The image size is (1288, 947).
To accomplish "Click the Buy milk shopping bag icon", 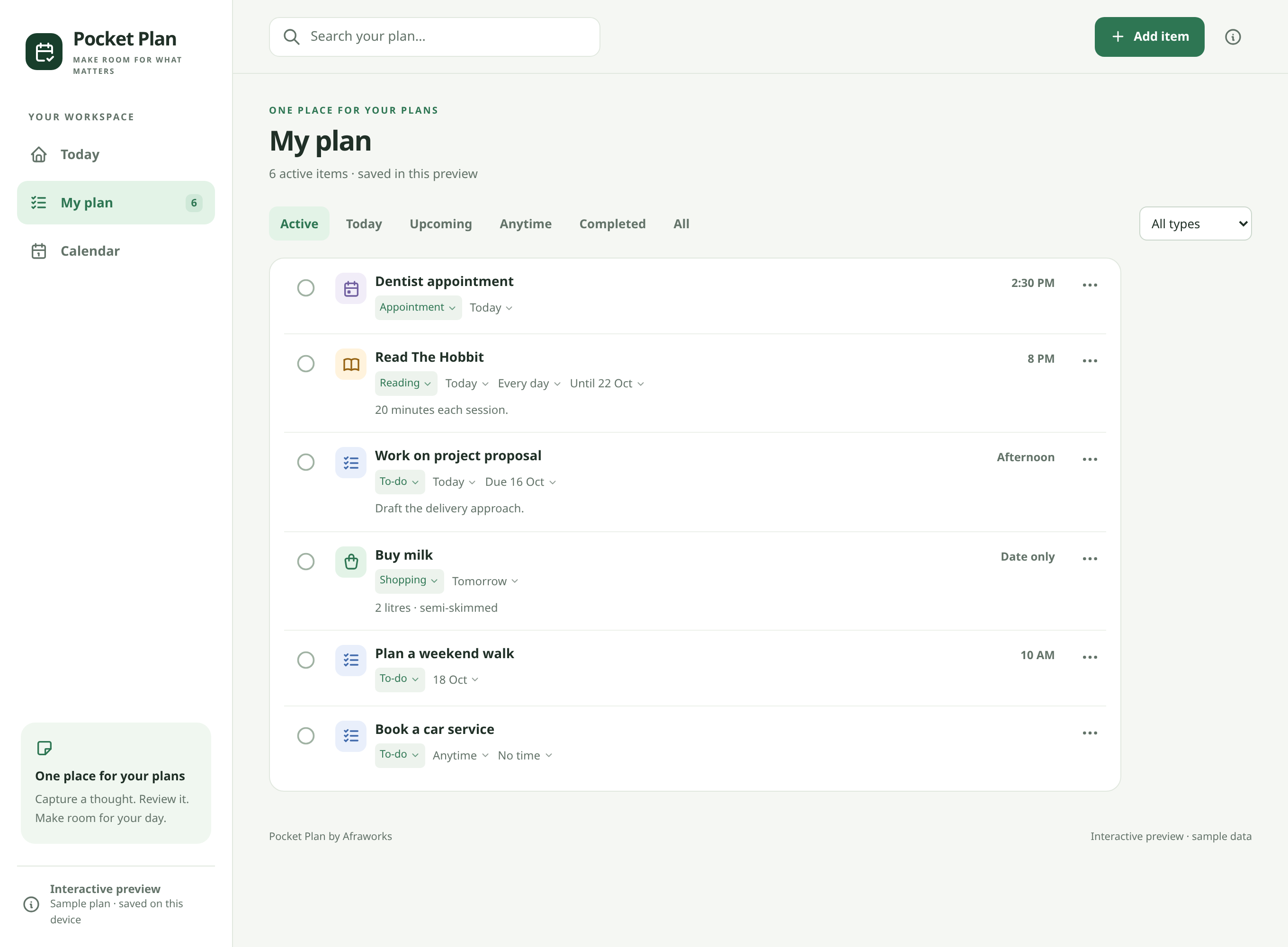I will (351, 562).
